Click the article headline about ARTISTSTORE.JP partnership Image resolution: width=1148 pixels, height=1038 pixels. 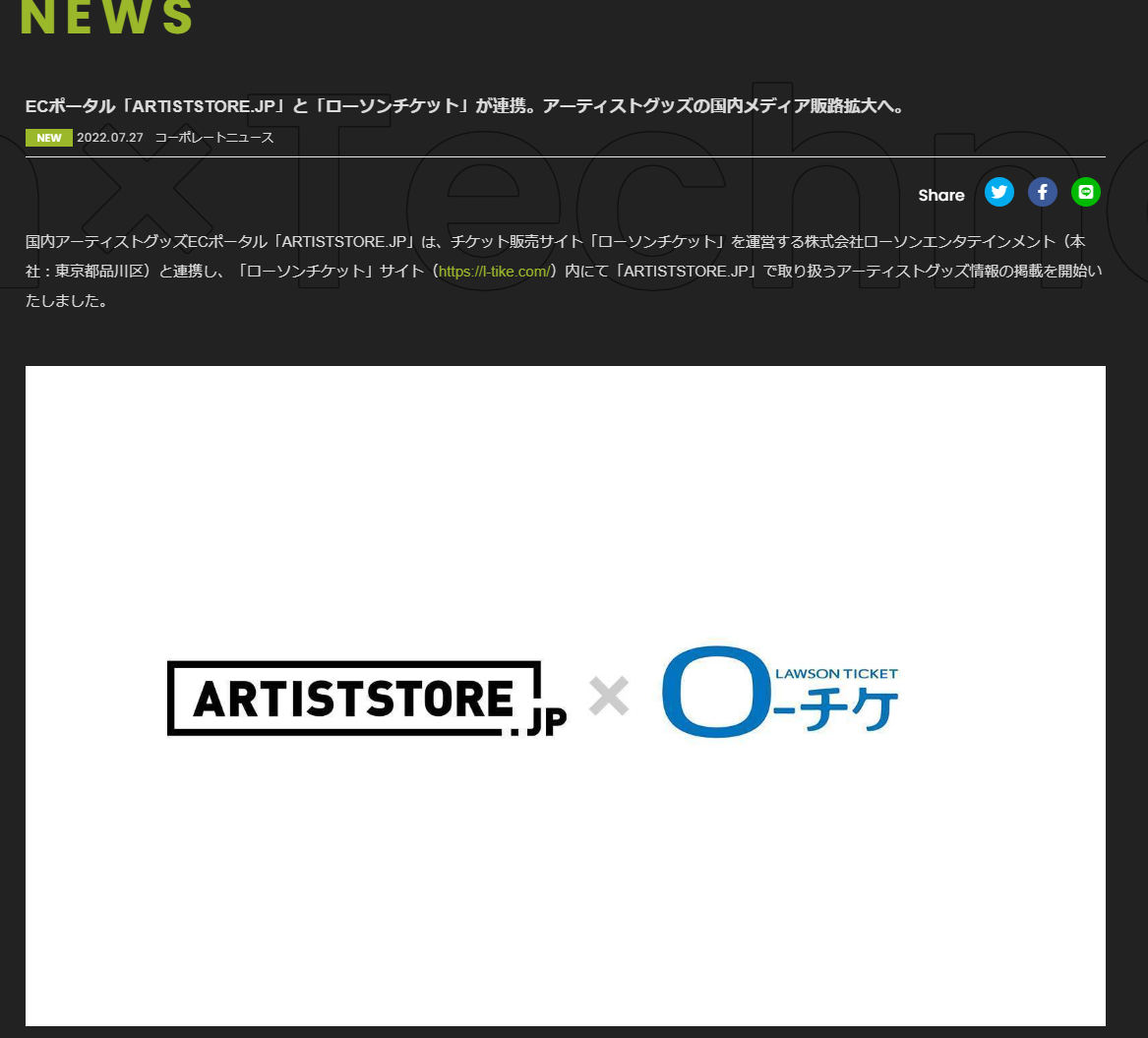click(x=464, y=106)
